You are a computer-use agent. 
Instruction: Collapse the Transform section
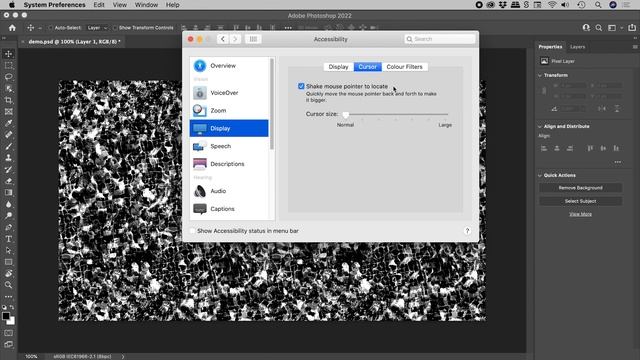[540, 76]
